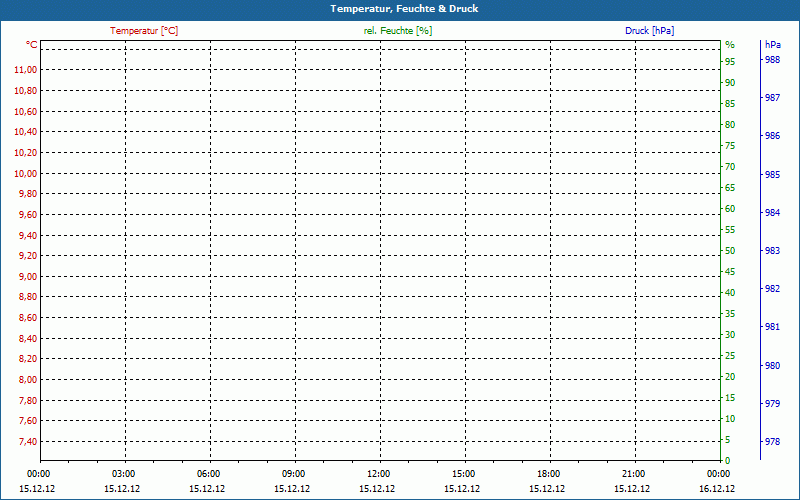Click the 70 humidity axis value
This screenshot has width=800, height=500.
coord(730,167)
